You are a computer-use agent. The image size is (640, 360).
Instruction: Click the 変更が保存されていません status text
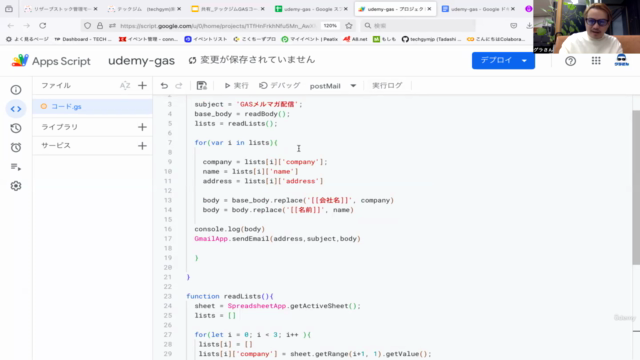click(258, 60)
